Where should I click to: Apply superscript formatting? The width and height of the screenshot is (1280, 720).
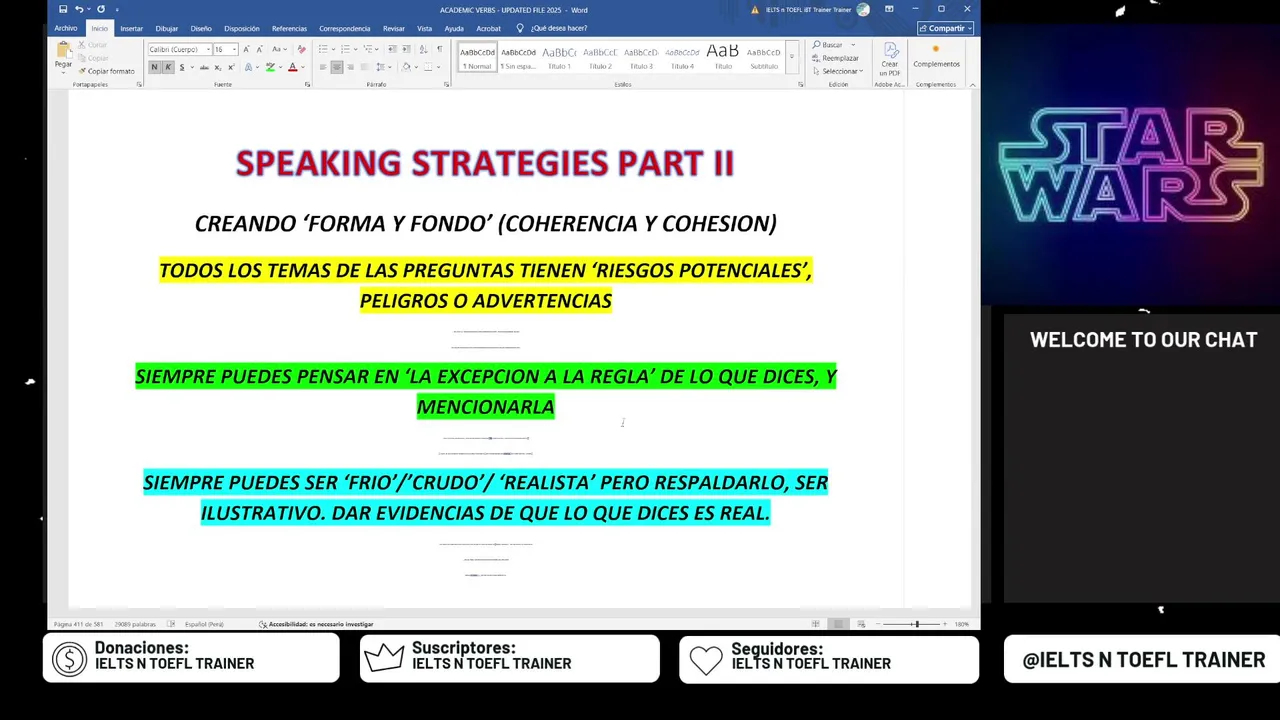pyautogui.click(x=231, y=67)
